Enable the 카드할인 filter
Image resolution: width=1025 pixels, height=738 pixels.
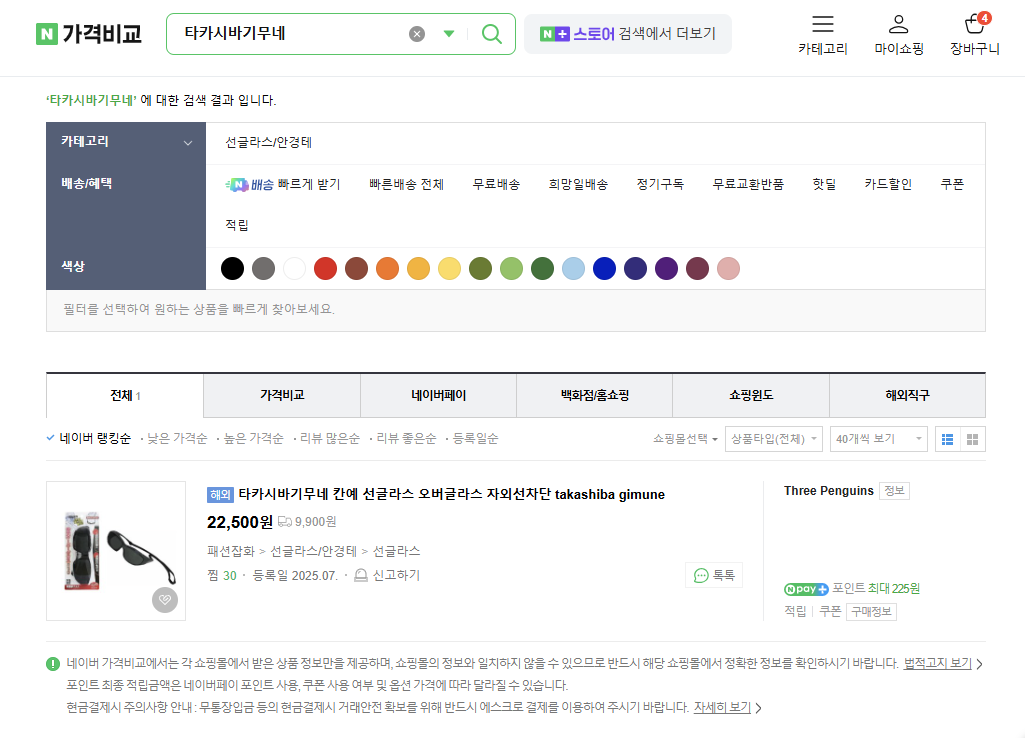pyautogui.click(x=888, y=184)
